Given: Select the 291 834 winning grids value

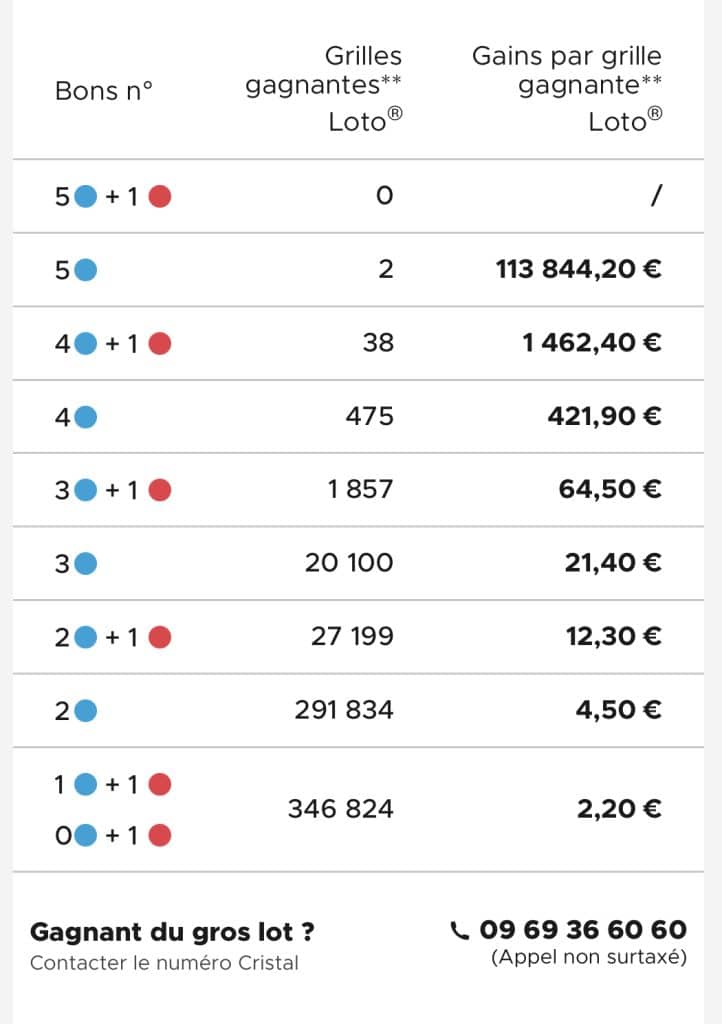Looking at the screenshot, I should coord(344,710).
